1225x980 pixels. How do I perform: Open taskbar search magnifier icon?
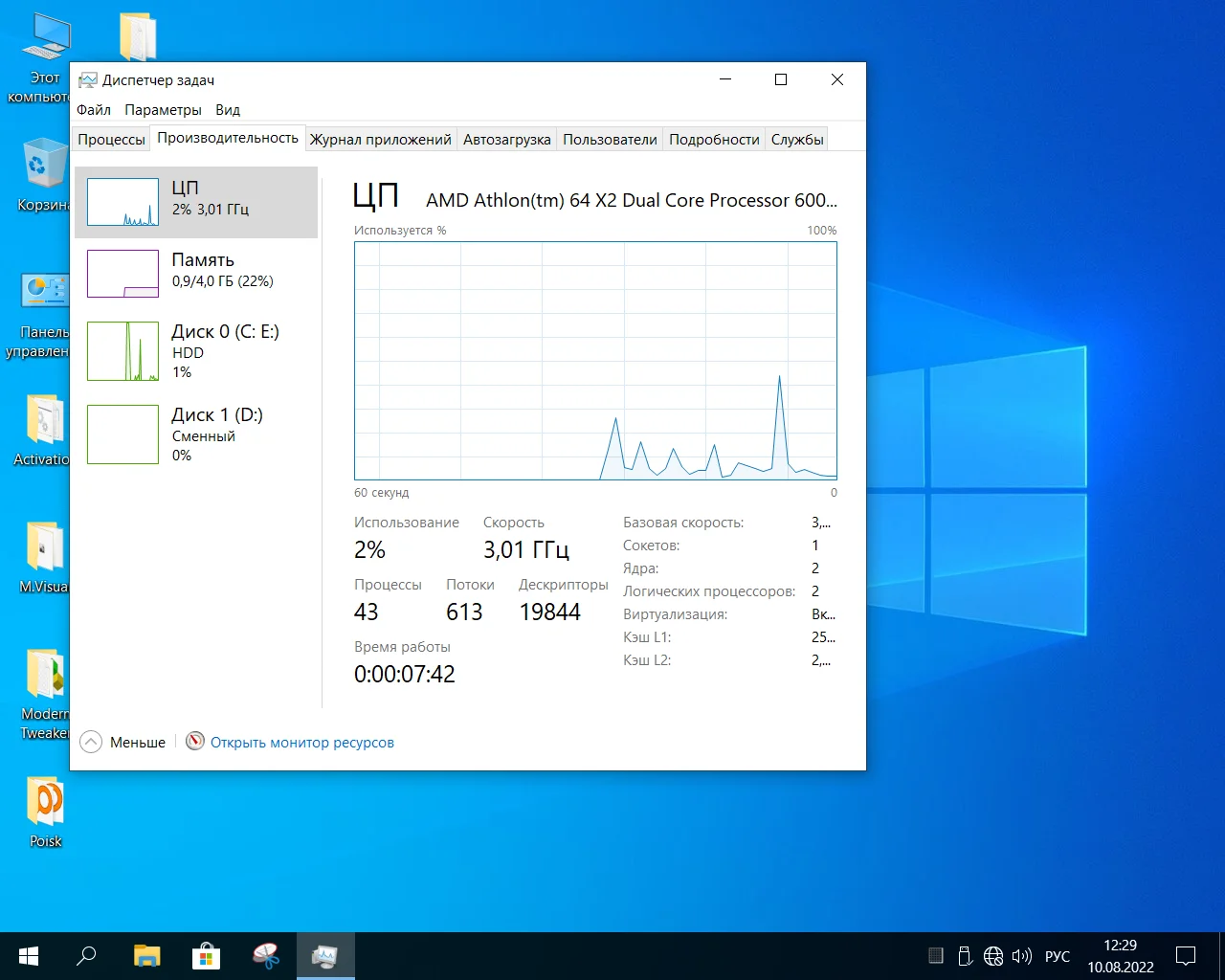pyautogui.click(x=86, y=956)
